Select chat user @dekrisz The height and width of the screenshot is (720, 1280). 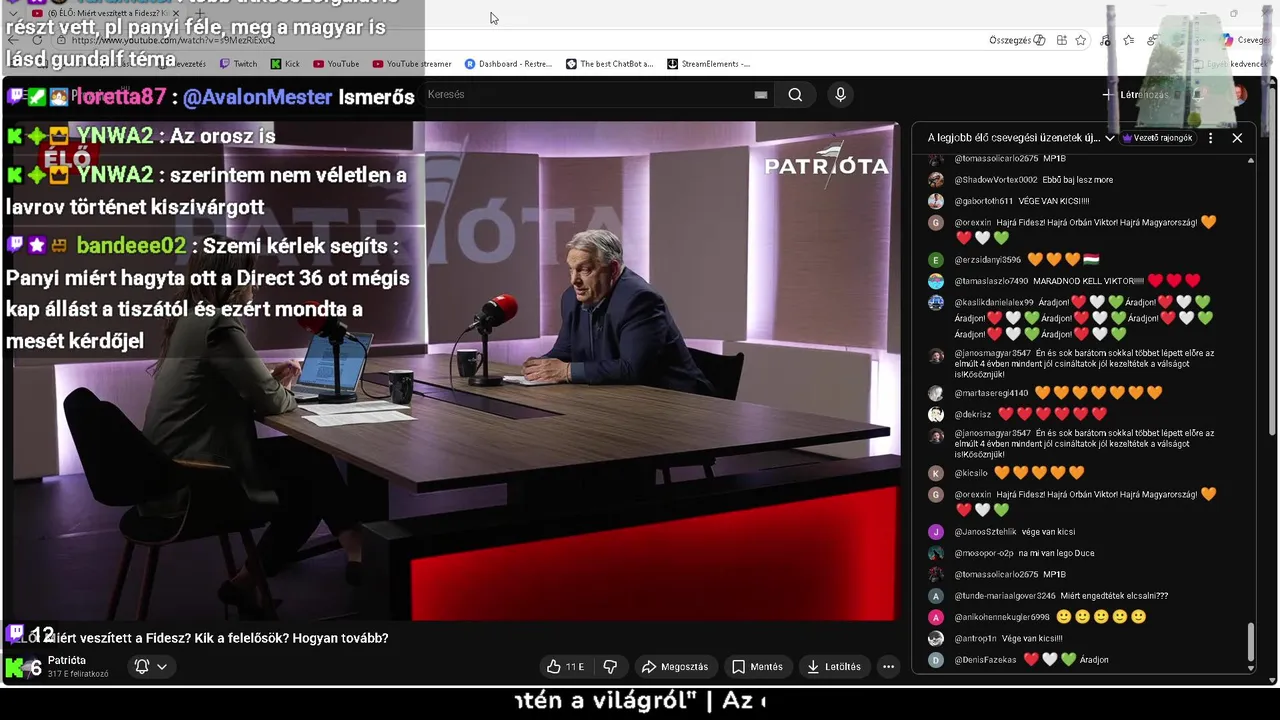pyautogui.click(x=972, y=414)
